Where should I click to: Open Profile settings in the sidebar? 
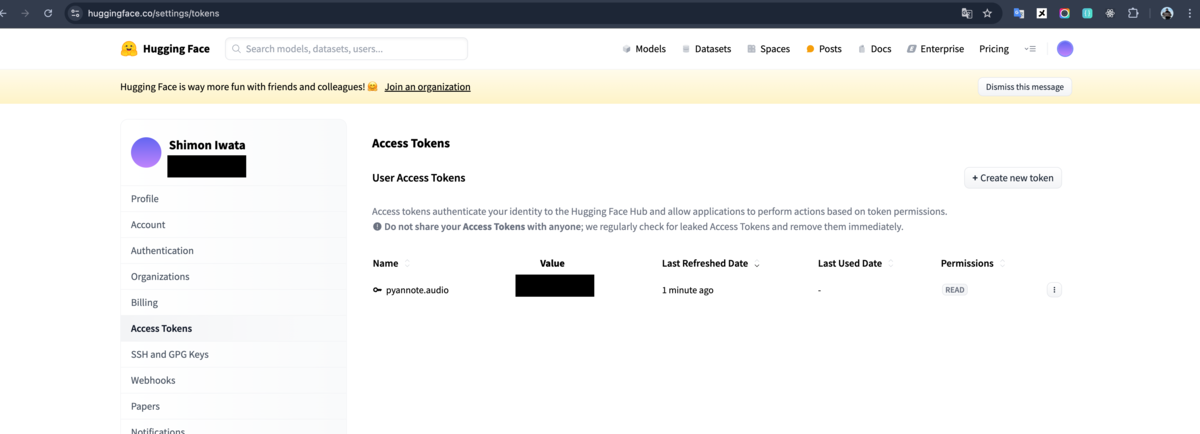(x=233, y=199)
